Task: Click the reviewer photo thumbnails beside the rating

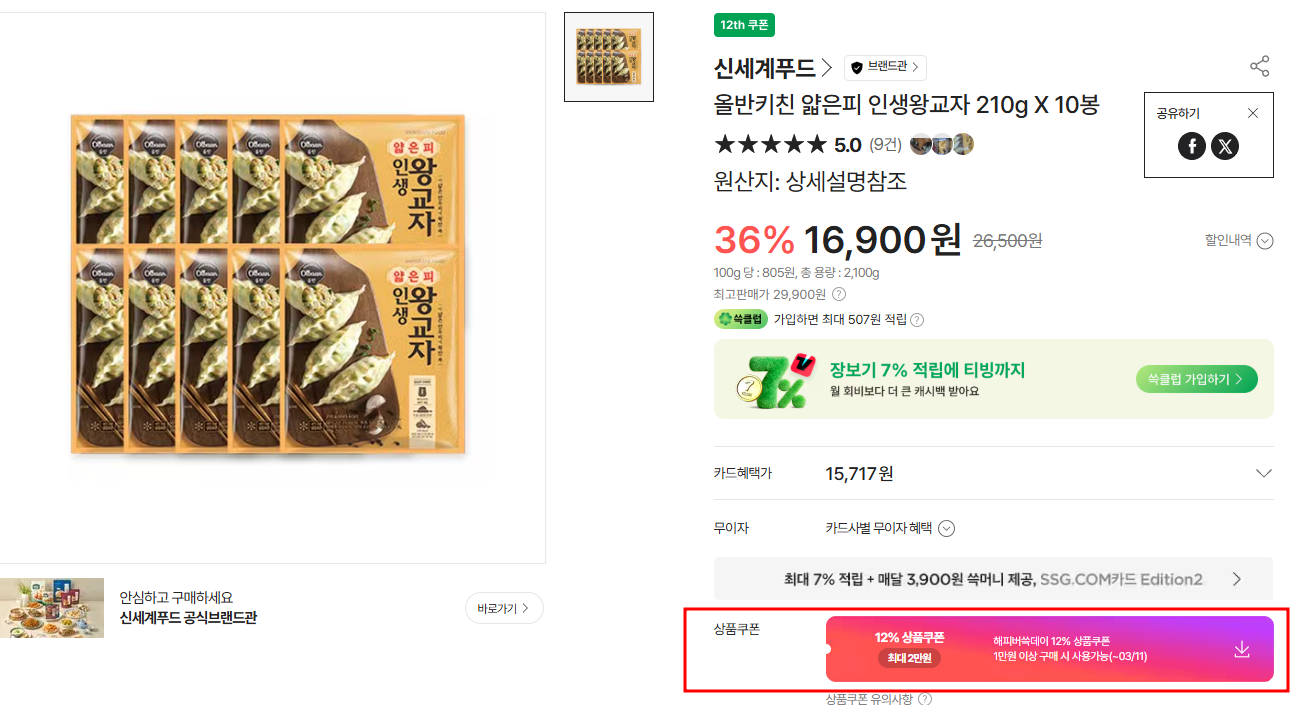Action: coord(941,145)
